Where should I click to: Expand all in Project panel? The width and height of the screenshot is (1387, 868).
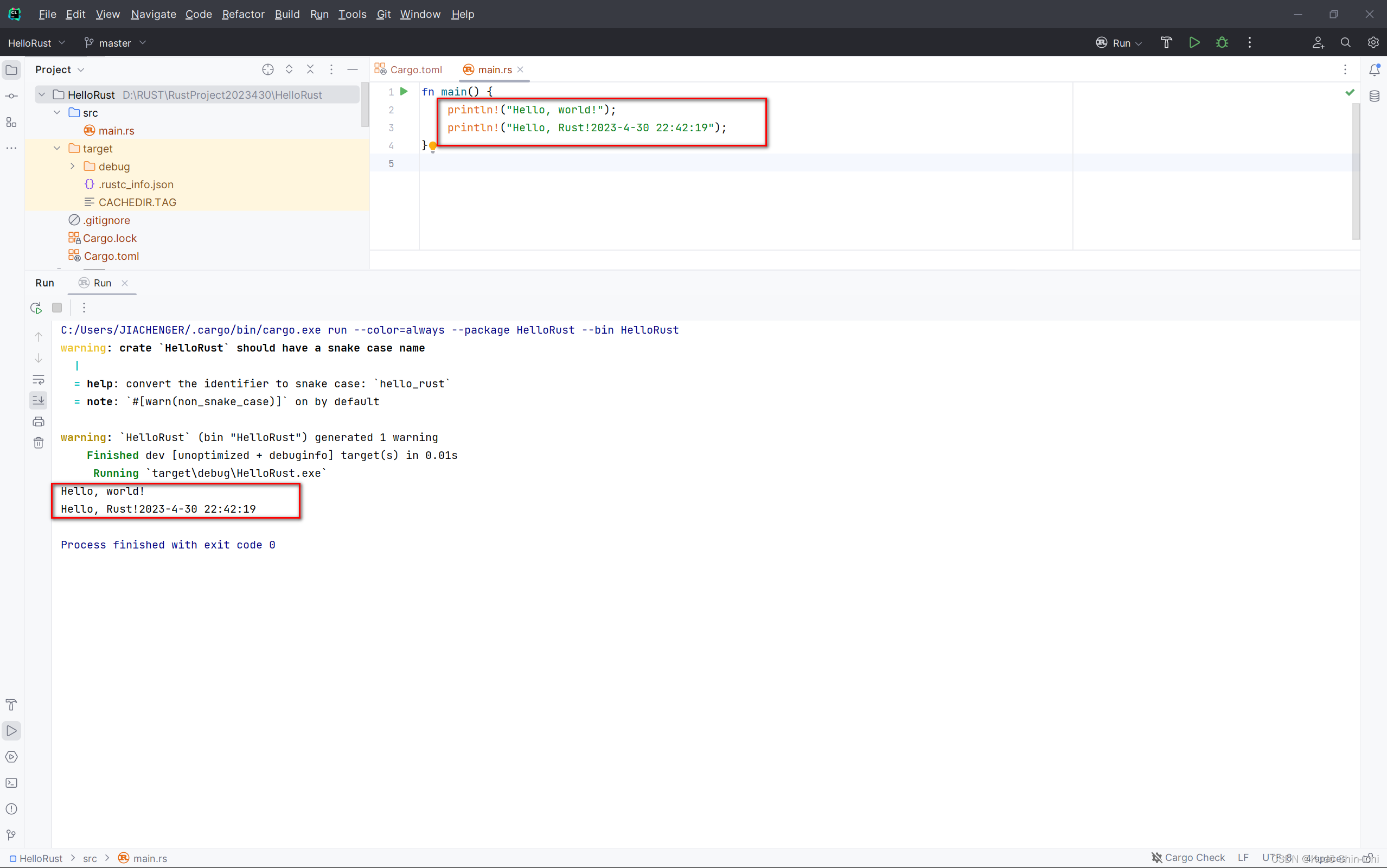[289, 69]
